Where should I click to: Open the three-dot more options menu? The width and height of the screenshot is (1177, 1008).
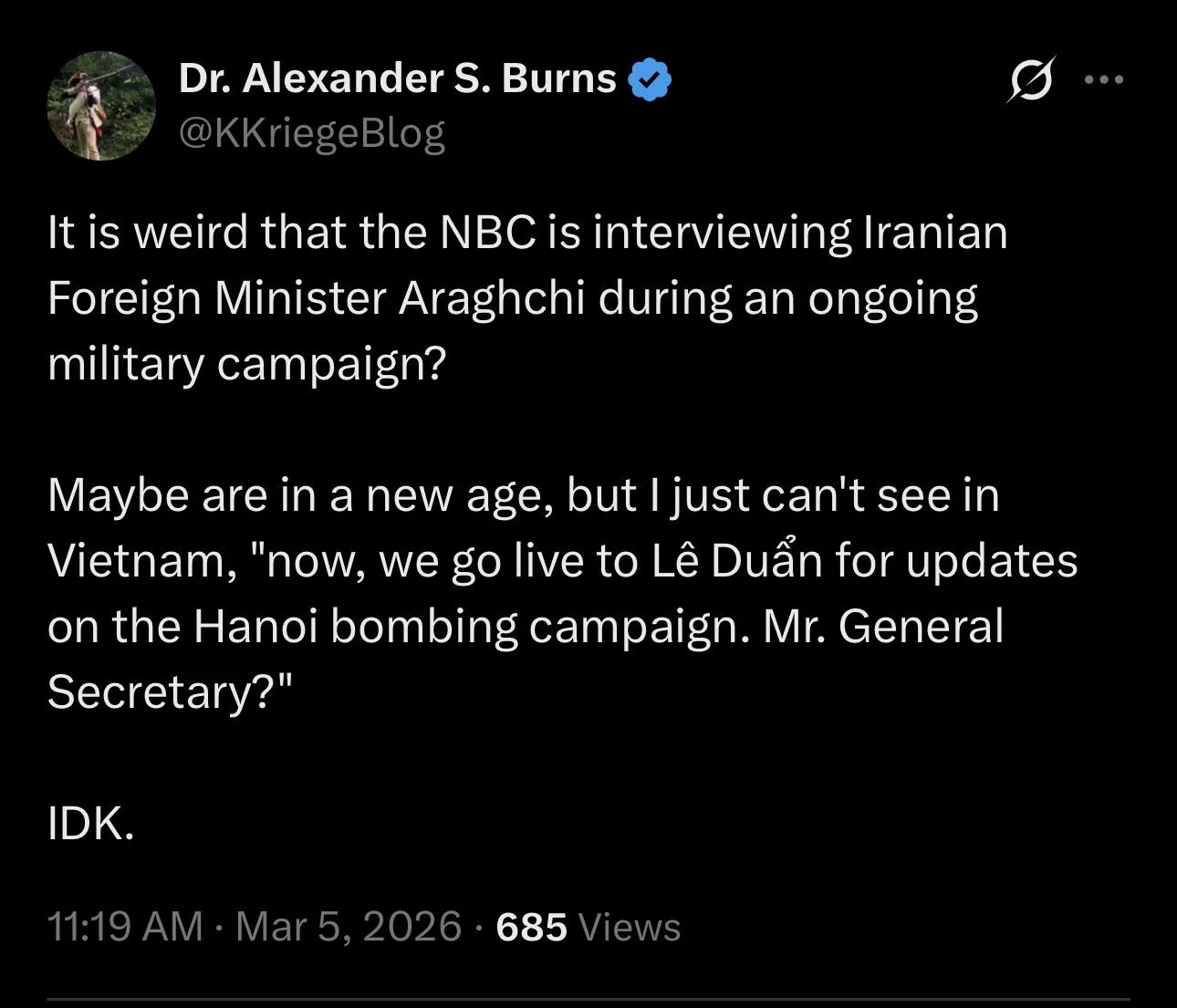(x=1104, y=79)
